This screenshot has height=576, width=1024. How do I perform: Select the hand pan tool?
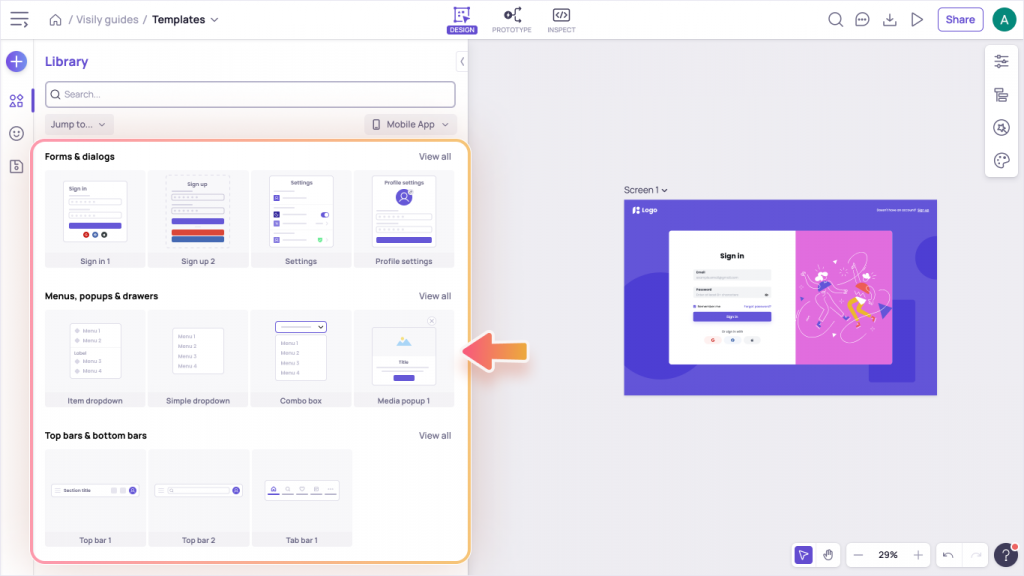828,554
